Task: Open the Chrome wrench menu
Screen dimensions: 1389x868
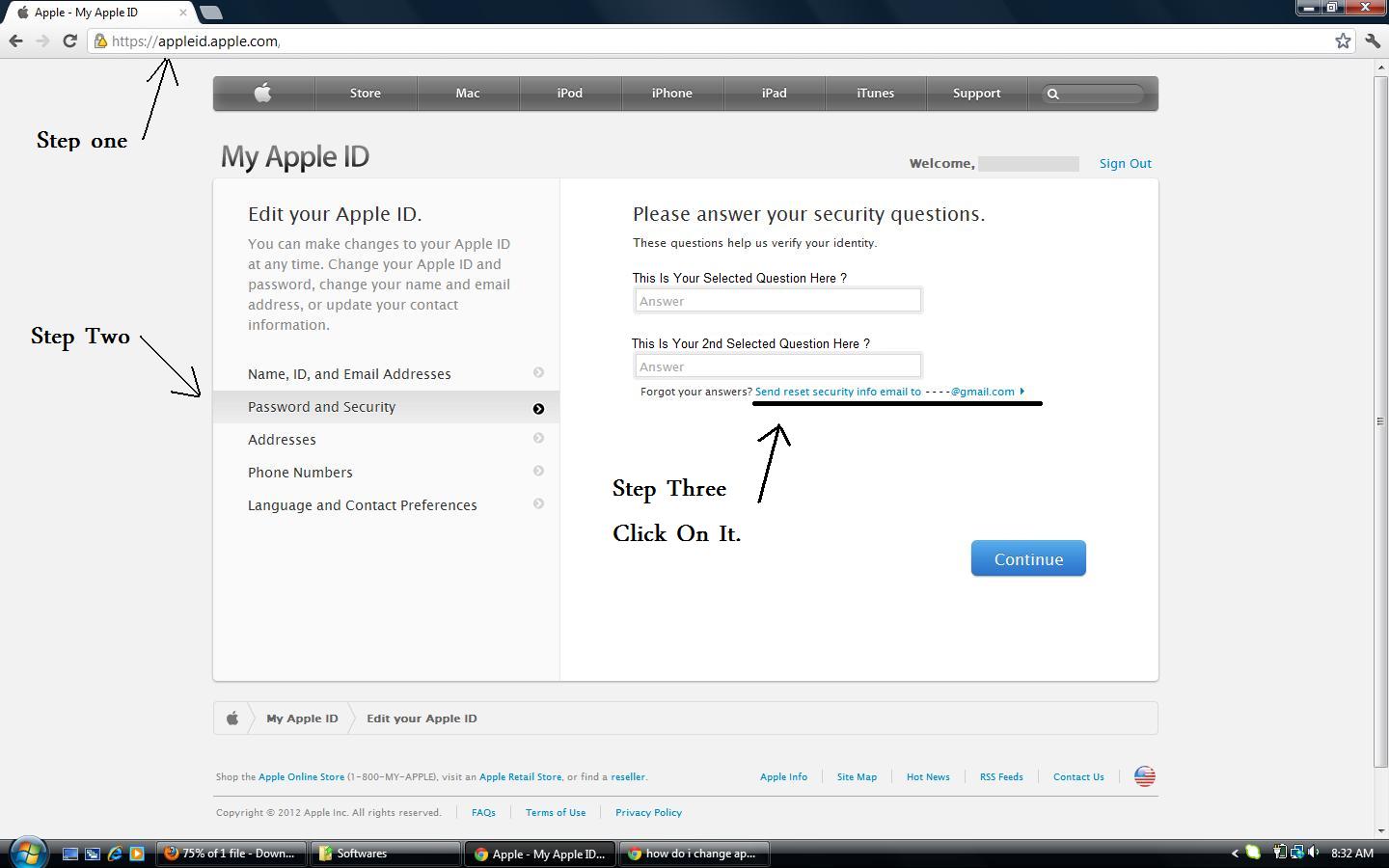Action: tap(1373, 41)
